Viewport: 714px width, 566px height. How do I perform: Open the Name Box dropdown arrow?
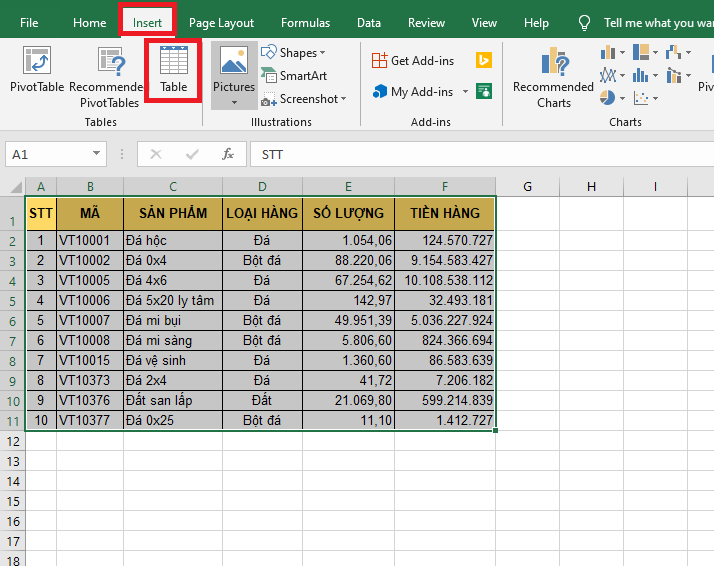click(97, 154)
